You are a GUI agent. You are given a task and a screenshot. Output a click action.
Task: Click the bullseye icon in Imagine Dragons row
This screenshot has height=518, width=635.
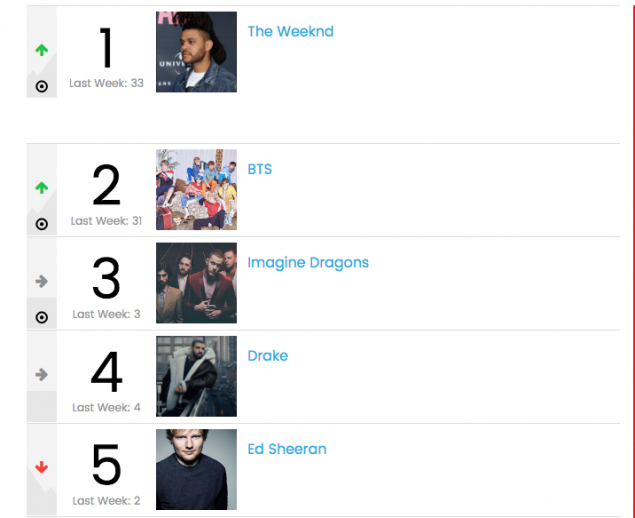(x=41, y=317)
